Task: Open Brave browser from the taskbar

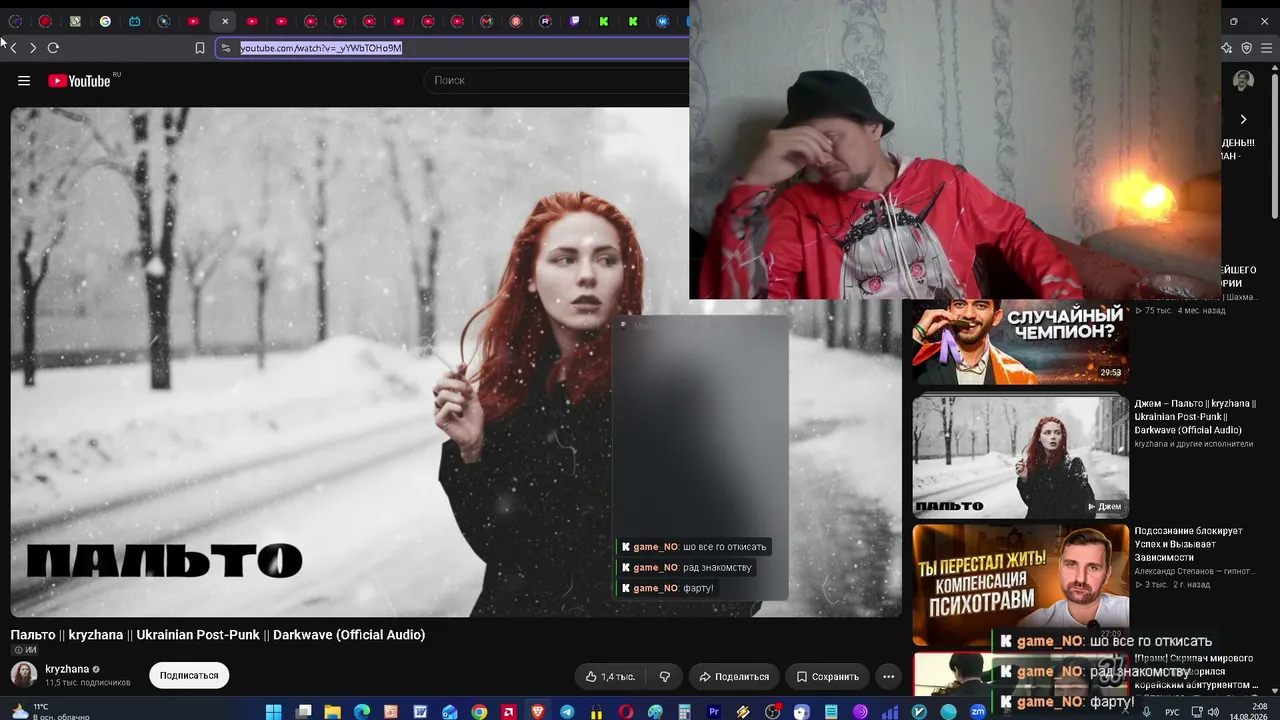Action: pyautogui.click(x=538, y=712)
